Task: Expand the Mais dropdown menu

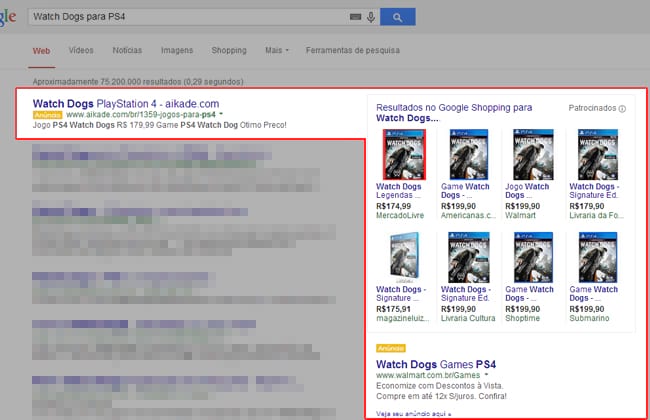Action: [x=277, y=50]
